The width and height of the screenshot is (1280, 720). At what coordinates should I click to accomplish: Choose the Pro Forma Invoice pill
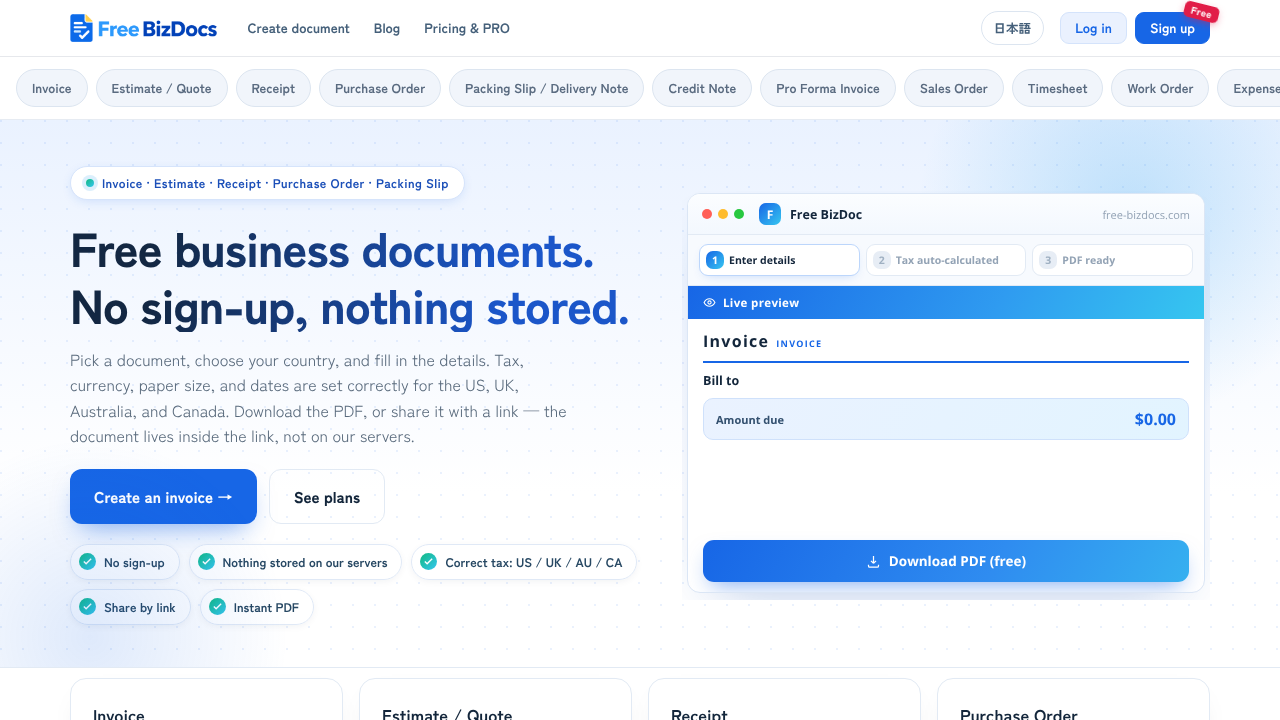(x=828, y=88)
